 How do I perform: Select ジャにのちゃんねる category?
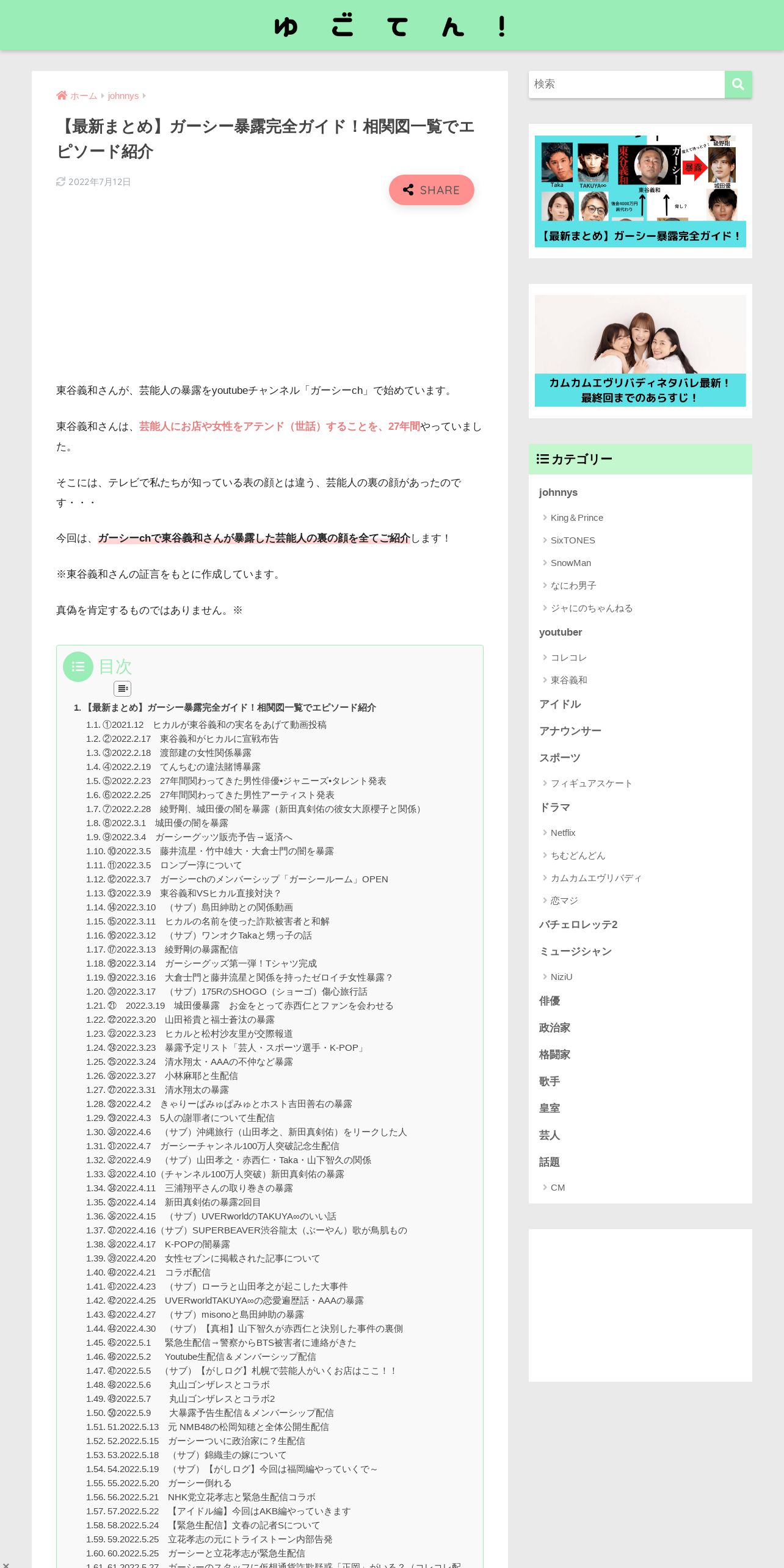tap(592, 608)
